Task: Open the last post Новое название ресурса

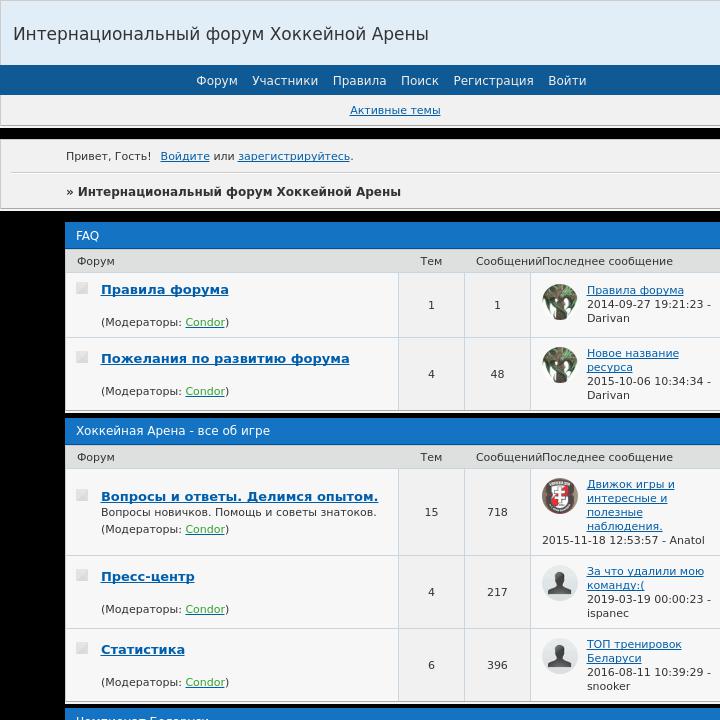Action: coord(633,360)
